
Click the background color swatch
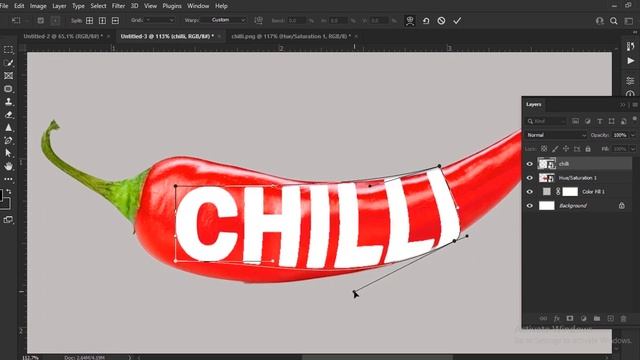coord(7,204)
